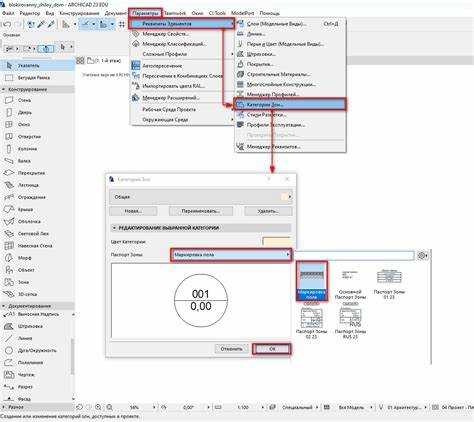Open the Паспорт Зоны dropdown

coord(231,255)
